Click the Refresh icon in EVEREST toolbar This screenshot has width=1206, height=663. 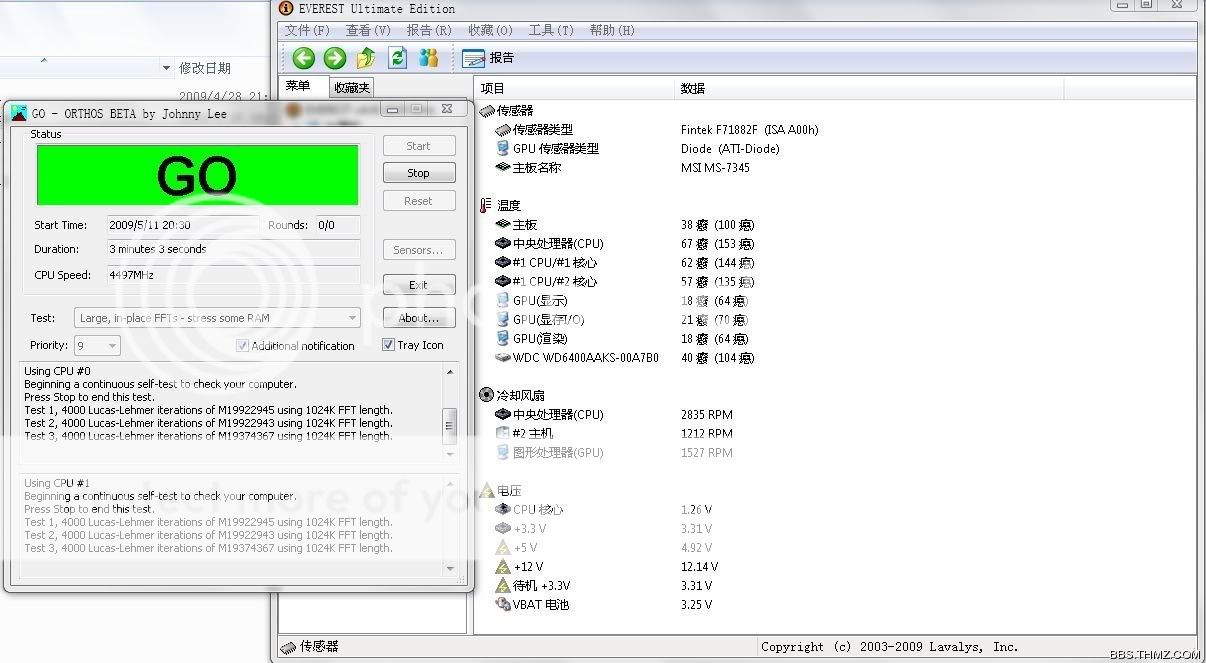pos(398,58)
